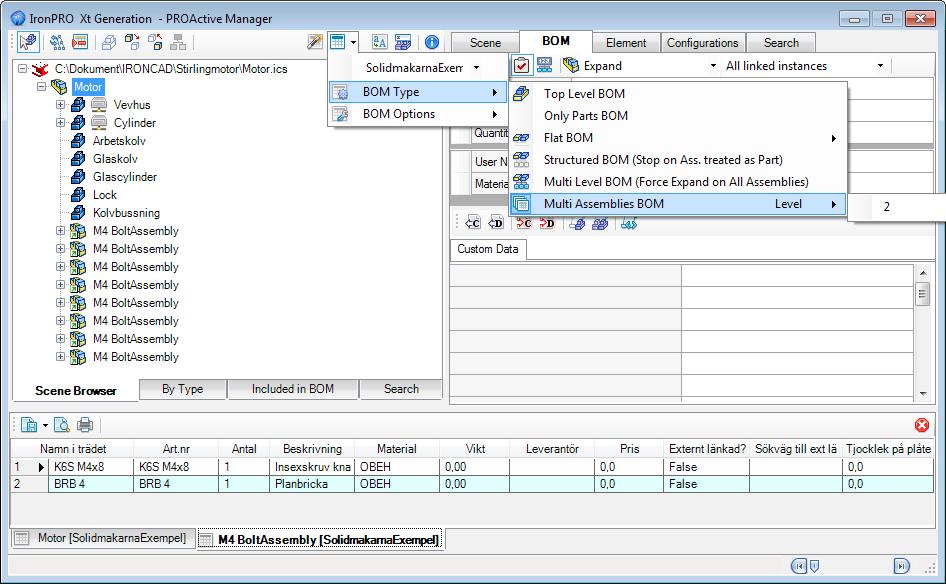Select the M4 BoltAssembly BOM tab

click(320, 539)
